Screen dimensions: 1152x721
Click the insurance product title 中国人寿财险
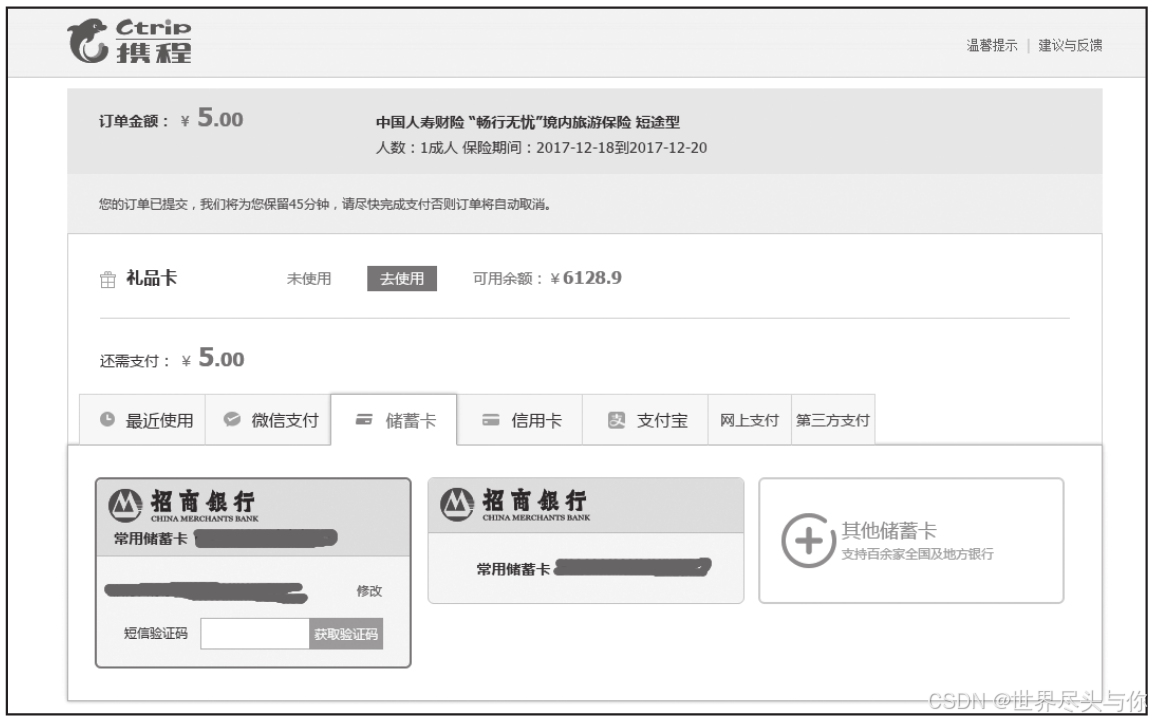point(528,122)
